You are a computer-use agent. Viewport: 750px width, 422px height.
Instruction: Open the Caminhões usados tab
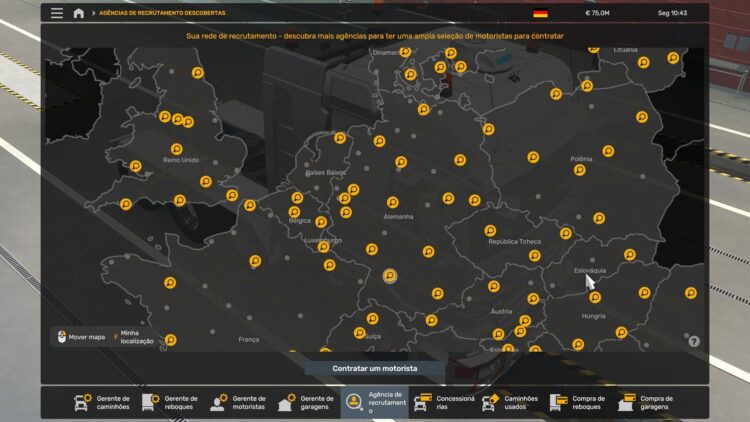point(510,402)
